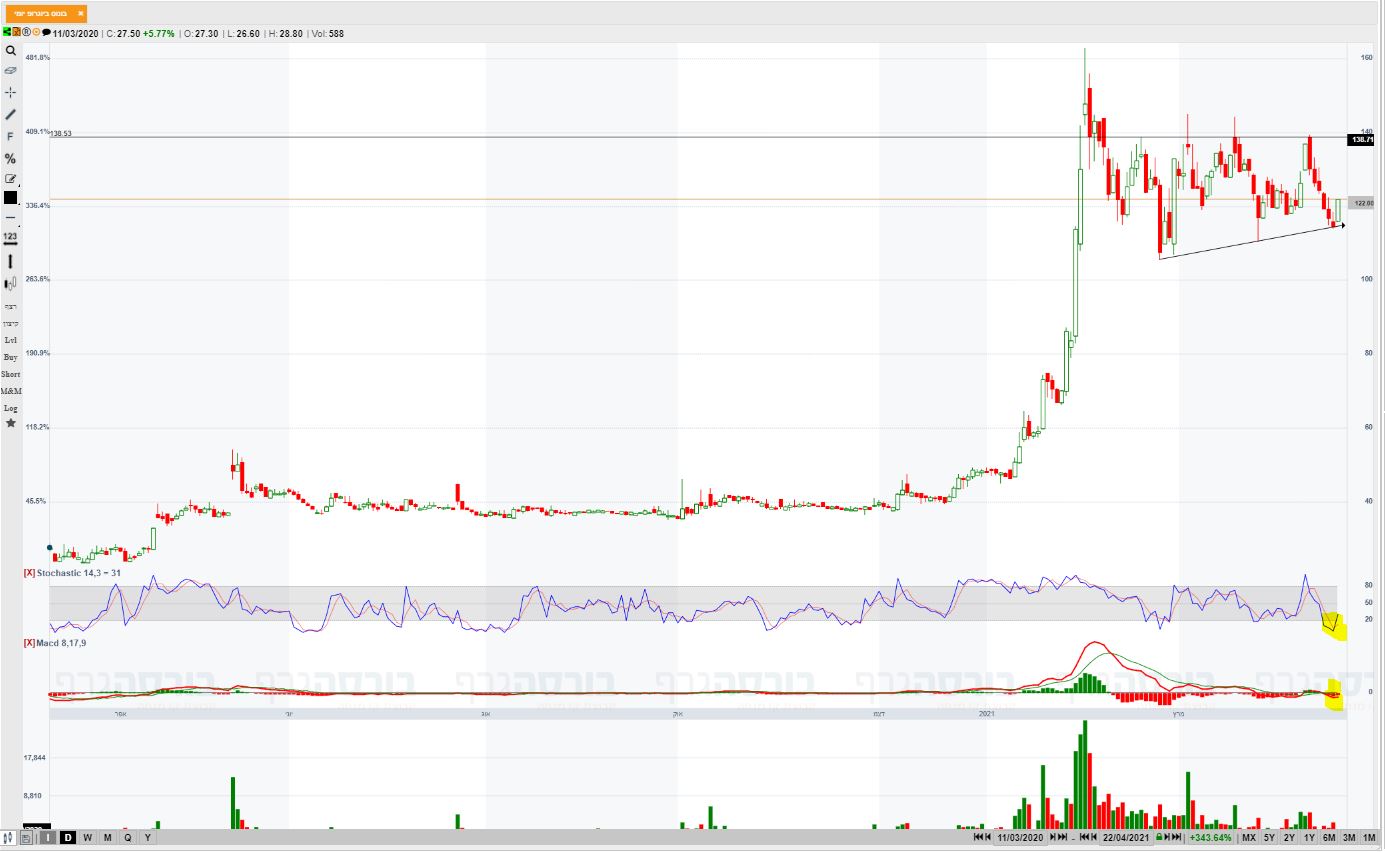Close the orange chart tab
Screen dimensions: 1385x852
(80, 14)
